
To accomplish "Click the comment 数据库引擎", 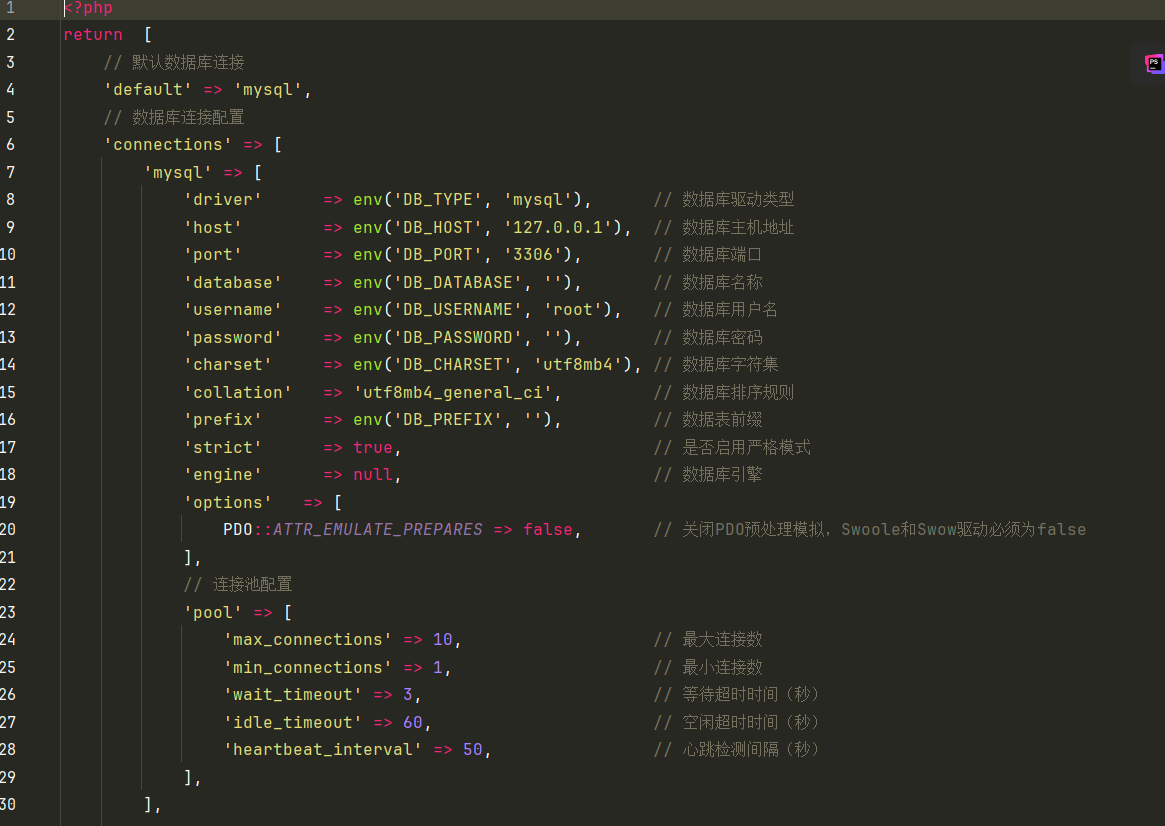I will (707, 475).
